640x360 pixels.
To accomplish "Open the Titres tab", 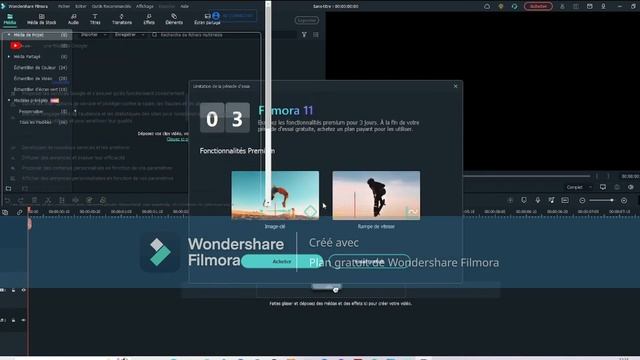I will pyautogui.click(x=95, y=19).
